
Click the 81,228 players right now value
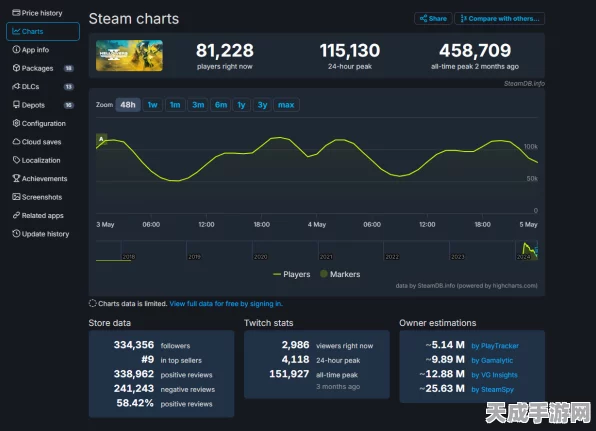225,51
